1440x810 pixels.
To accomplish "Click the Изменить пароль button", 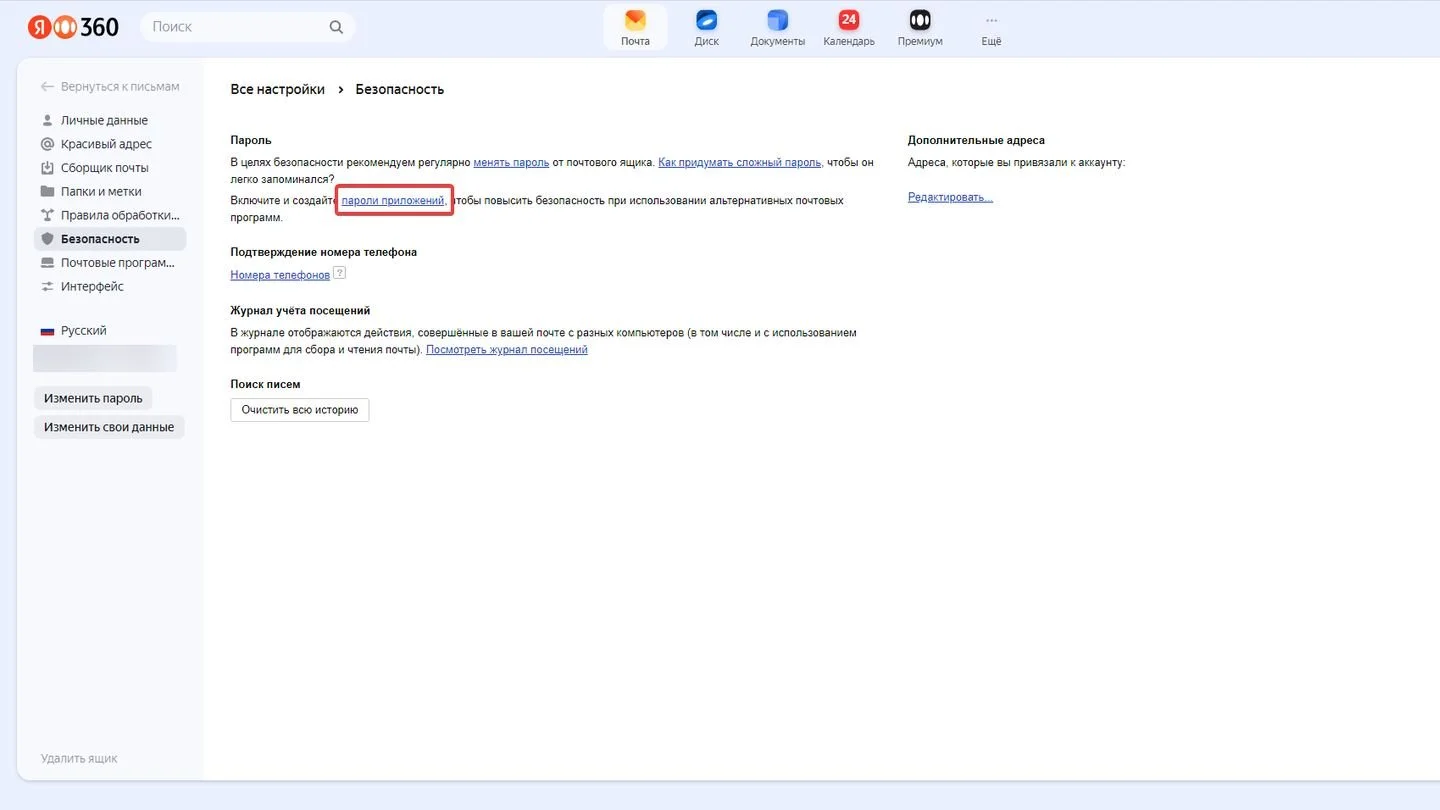I will (93, 398).
